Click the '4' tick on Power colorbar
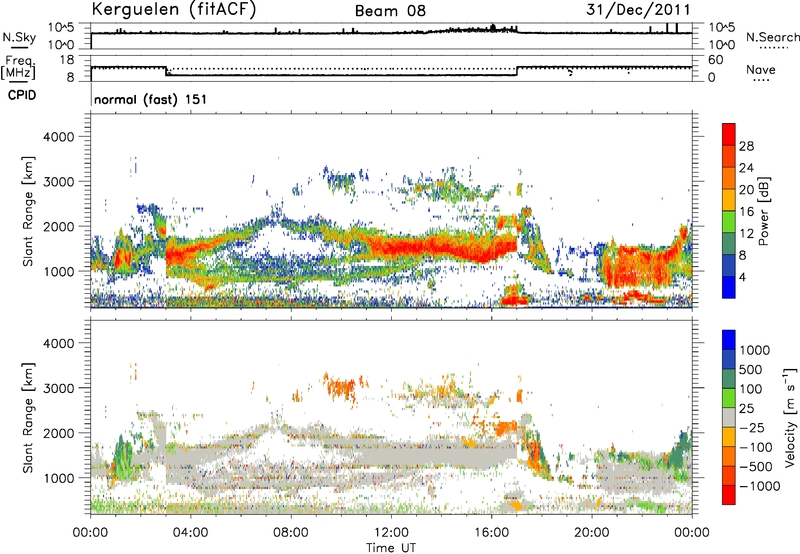The width and height of the screenshot is (800, 554). (742, 277)
